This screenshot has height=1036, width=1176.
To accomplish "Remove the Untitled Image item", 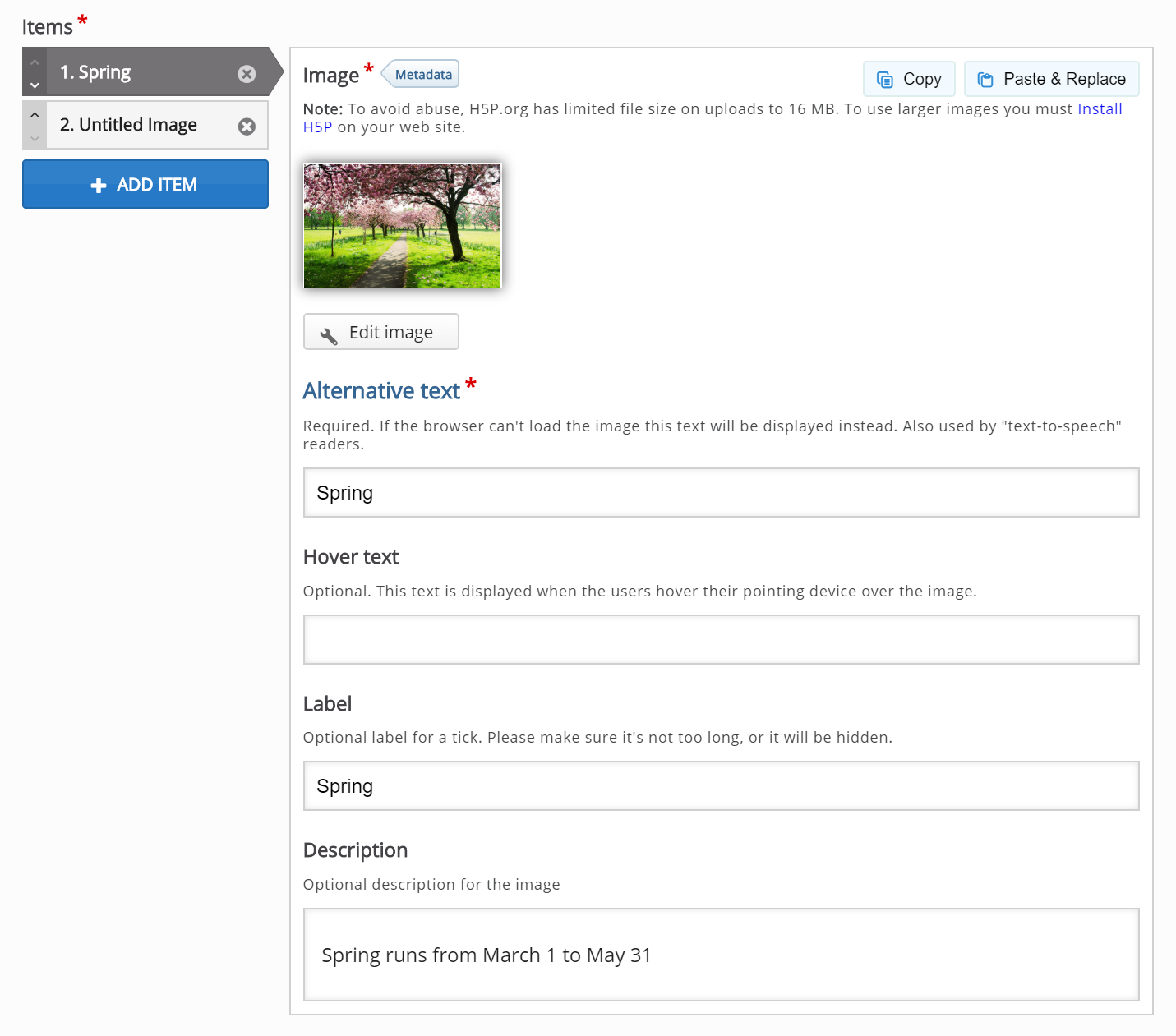I will pyautogui.click(x=247, y=127).
